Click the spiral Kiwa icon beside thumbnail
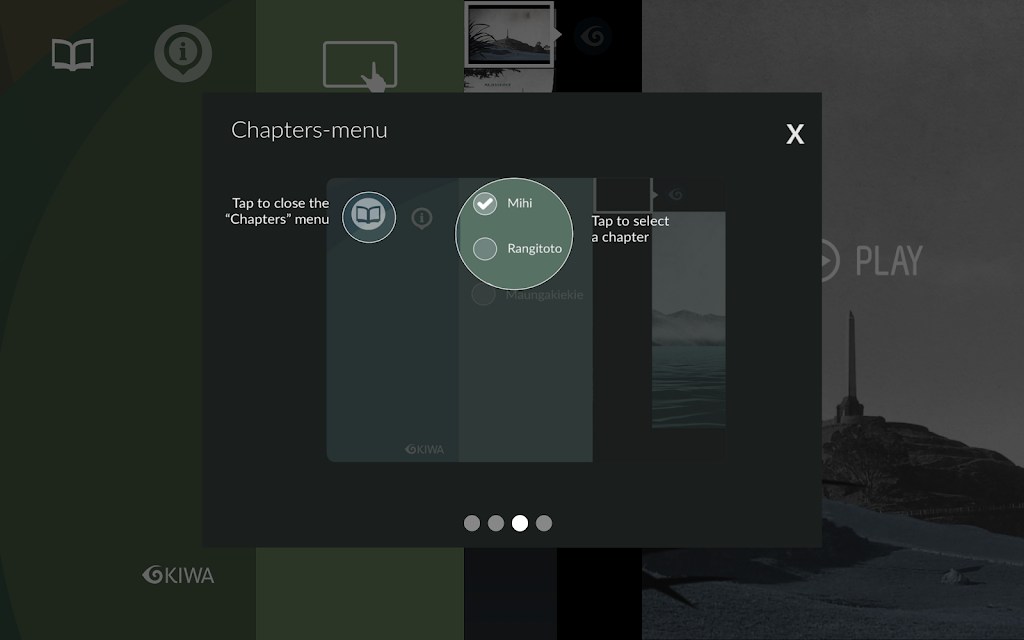Image resolution: width=1024 pixels, height=640 pixels. coord(594,36)
